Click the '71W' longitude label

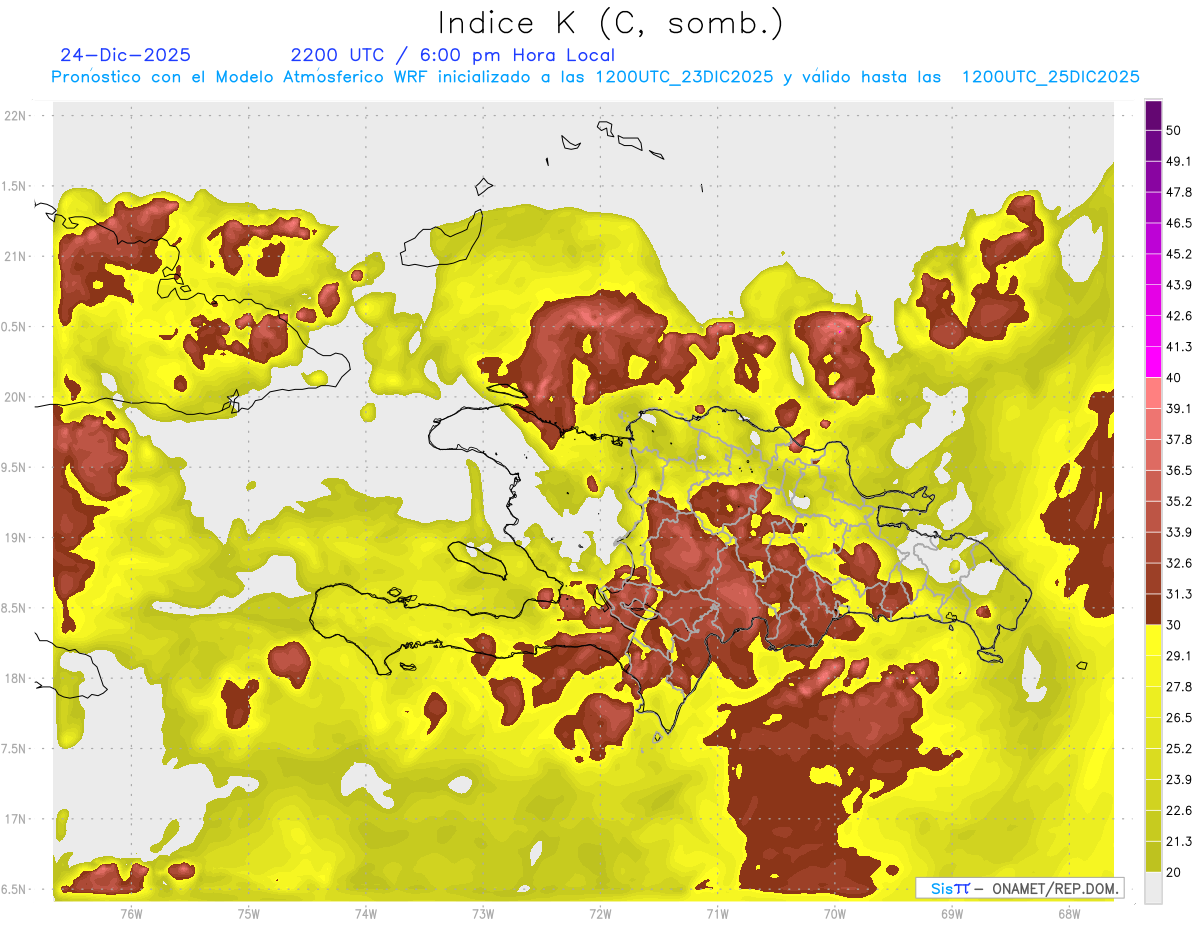717,914
